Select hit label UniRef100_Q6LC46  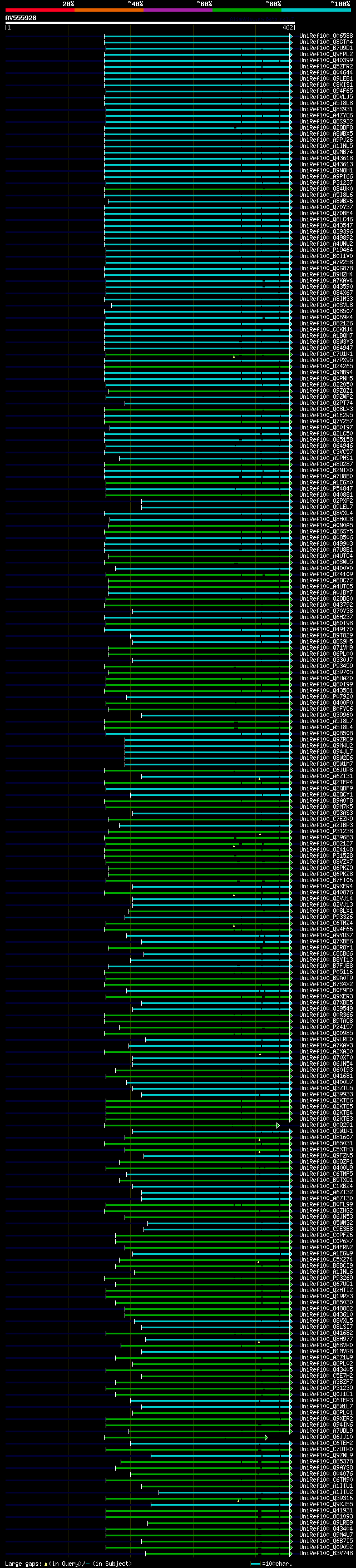[325, 219]
